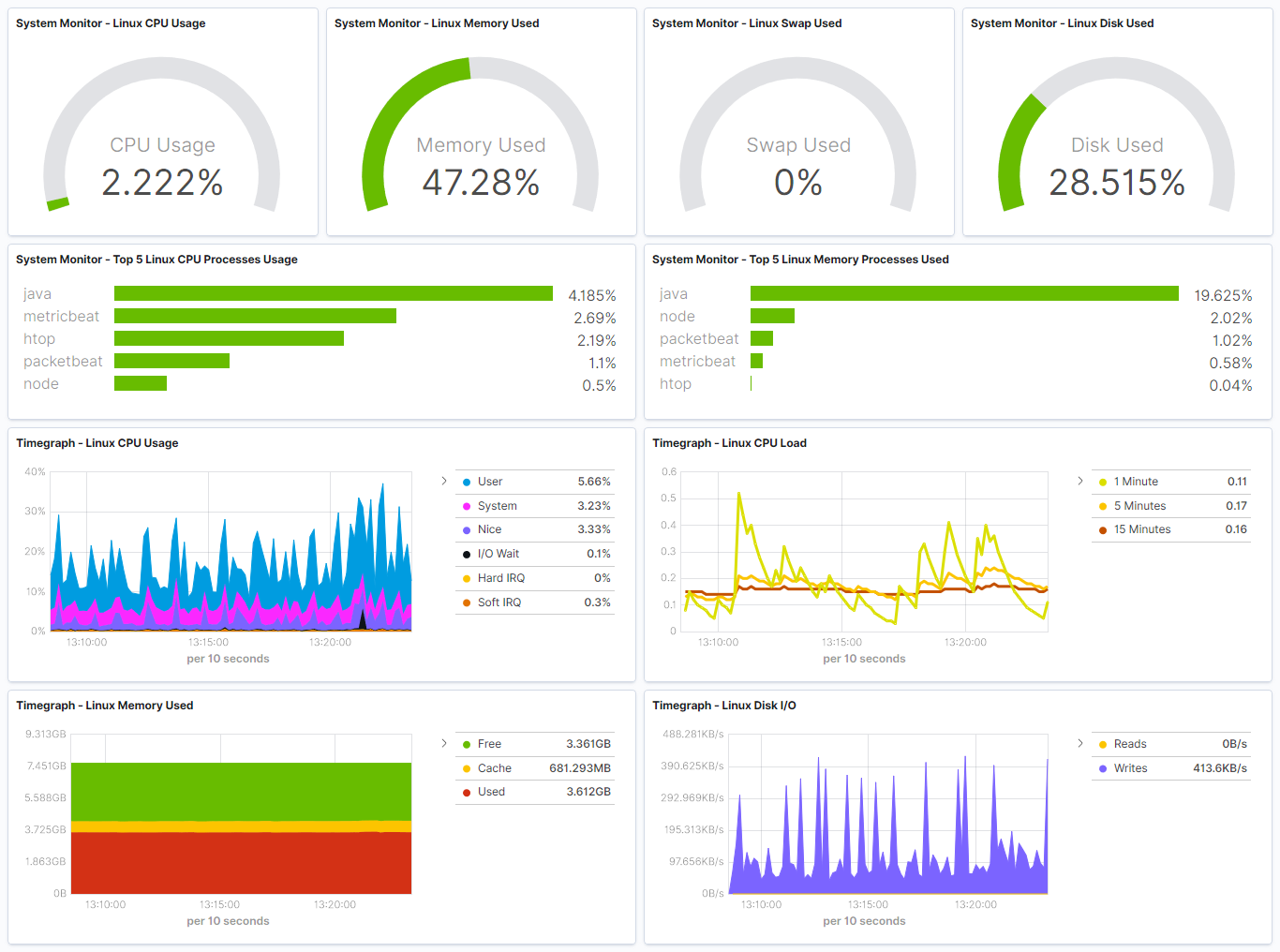Click the Top 5 Linux Memory Processes title
Image resolution: width=1280 pixels, height=952 pixels.
(x=800, y=260)
